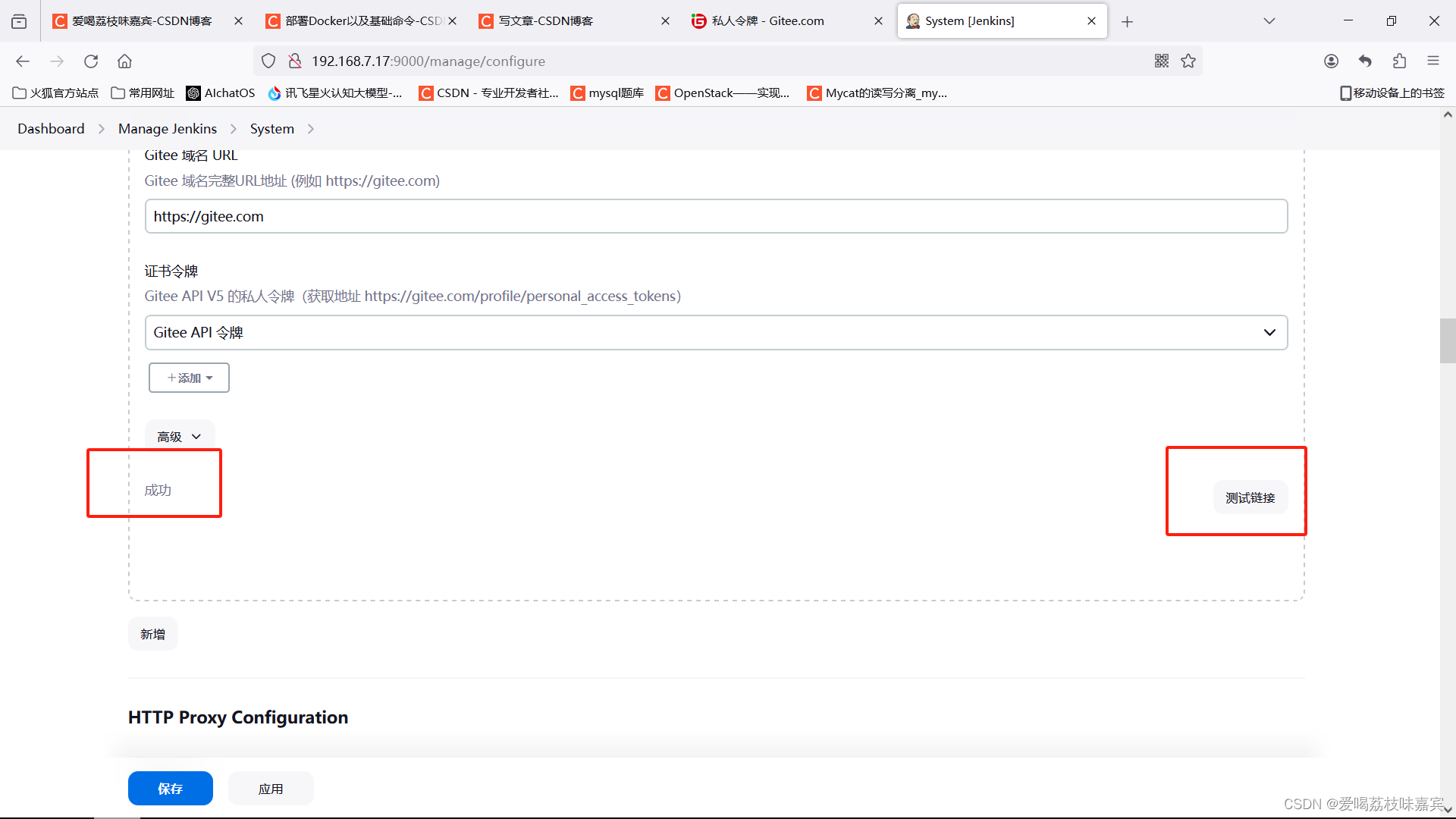This screenshot has height=819, width=1456.
Task: Open the tracking protection shield icon
Action: 268,61
